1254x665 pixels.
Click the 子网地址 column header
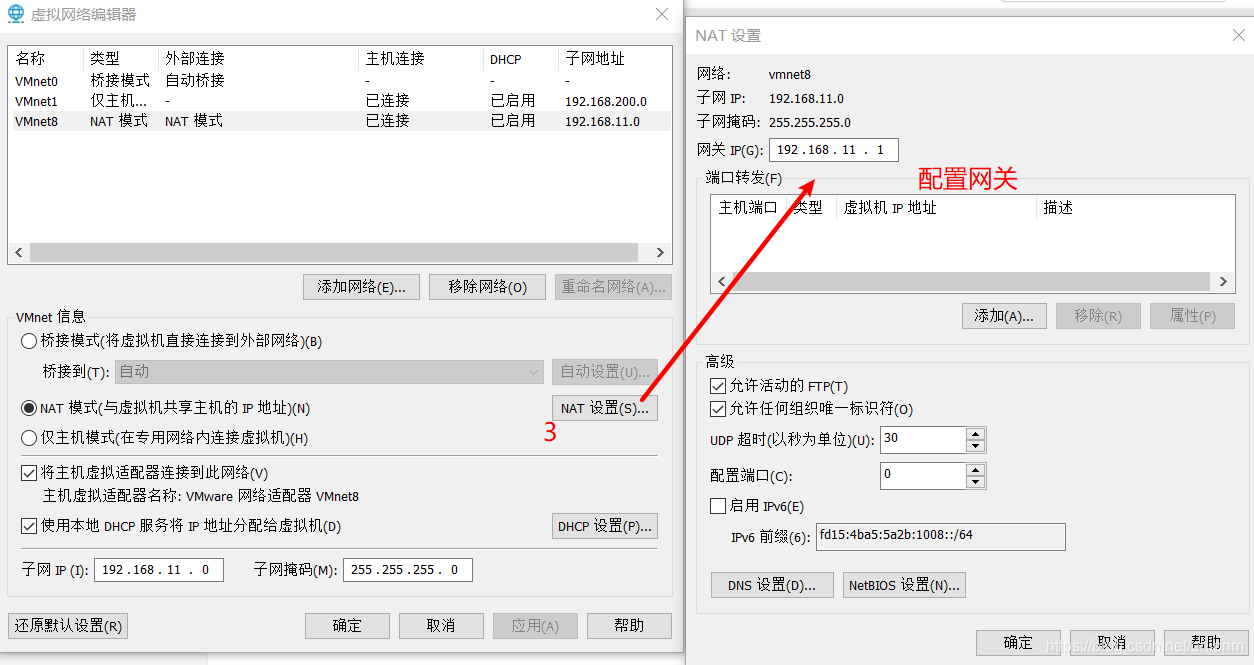click(x=614, y=59)
